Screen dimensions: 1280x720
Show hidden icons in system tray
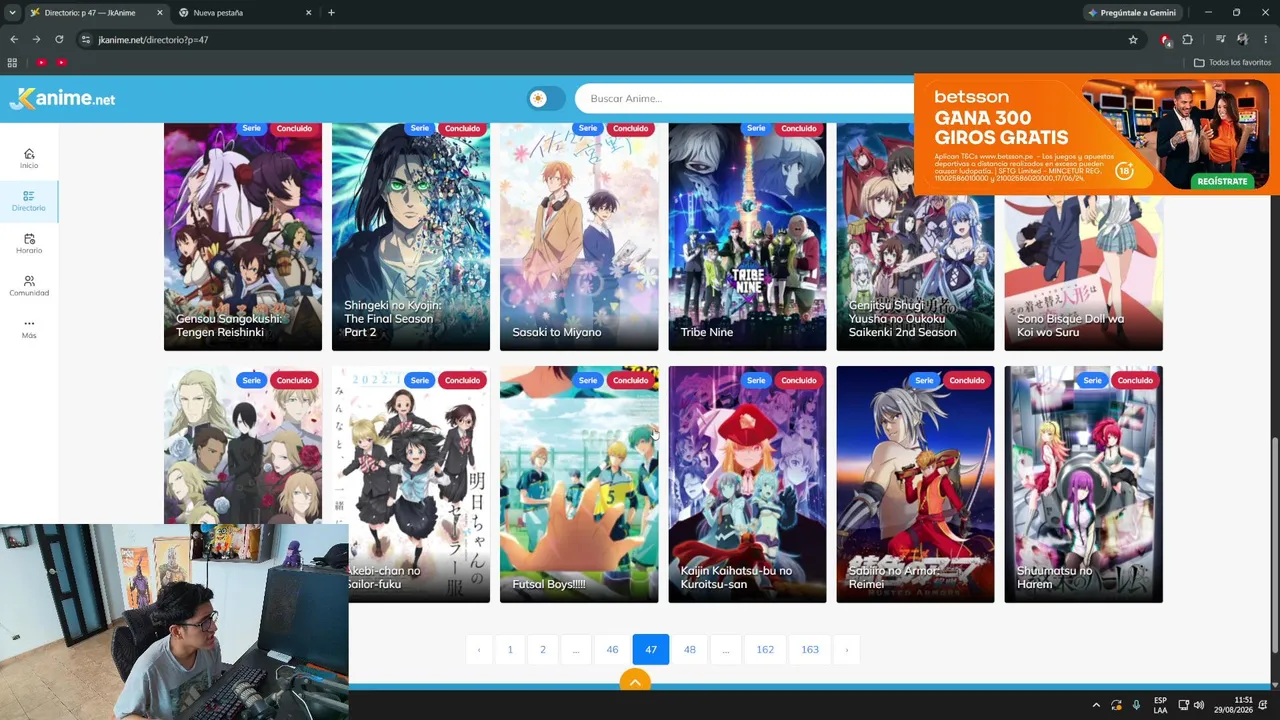(x=1096, y=705)
